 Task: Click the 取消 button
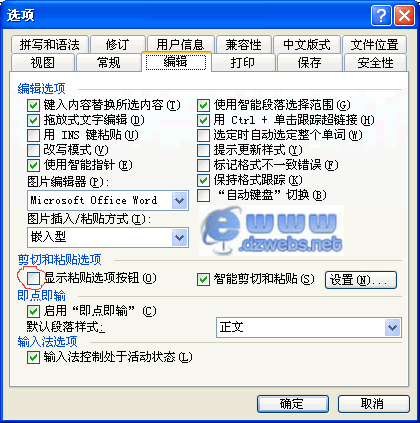click(374, 404)
